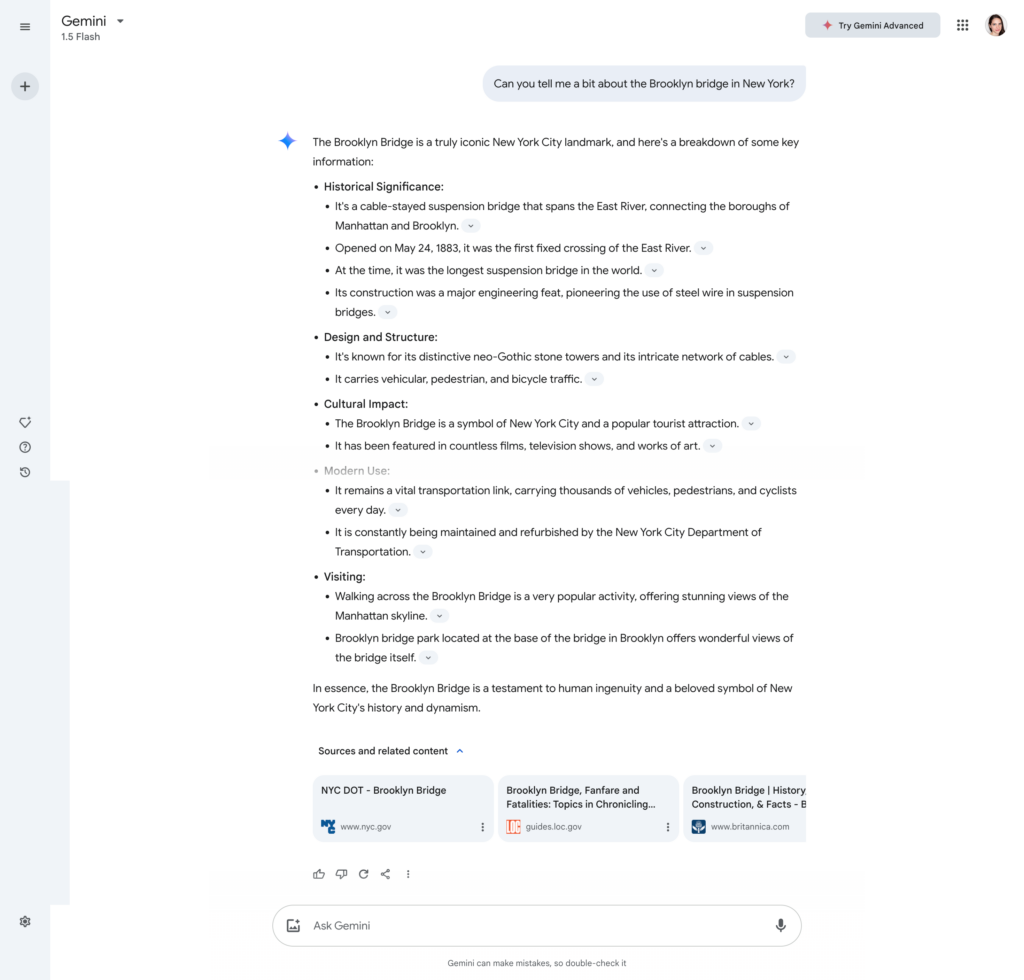Click '1.5 Flash' model label
This screenshot has height=980, width=1024.
pos(80,37)
